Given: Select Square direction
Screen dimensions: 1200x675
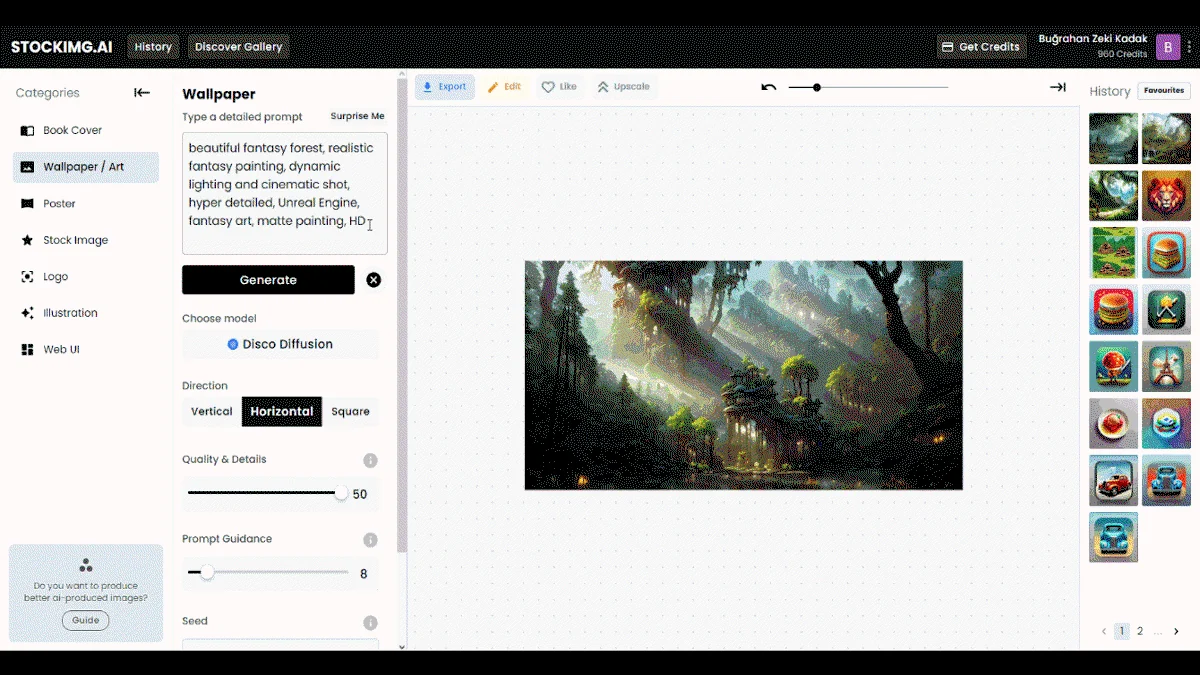Looking at the screenshot, I should [x=350, y=411].
